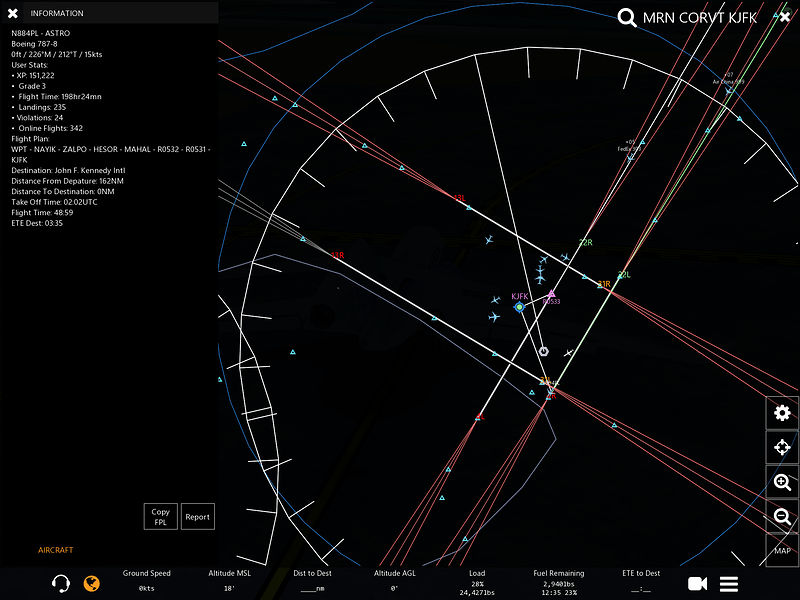Select the FedEx aircraft icon on the map
800x600 pixels.
(x=631, y=157)
